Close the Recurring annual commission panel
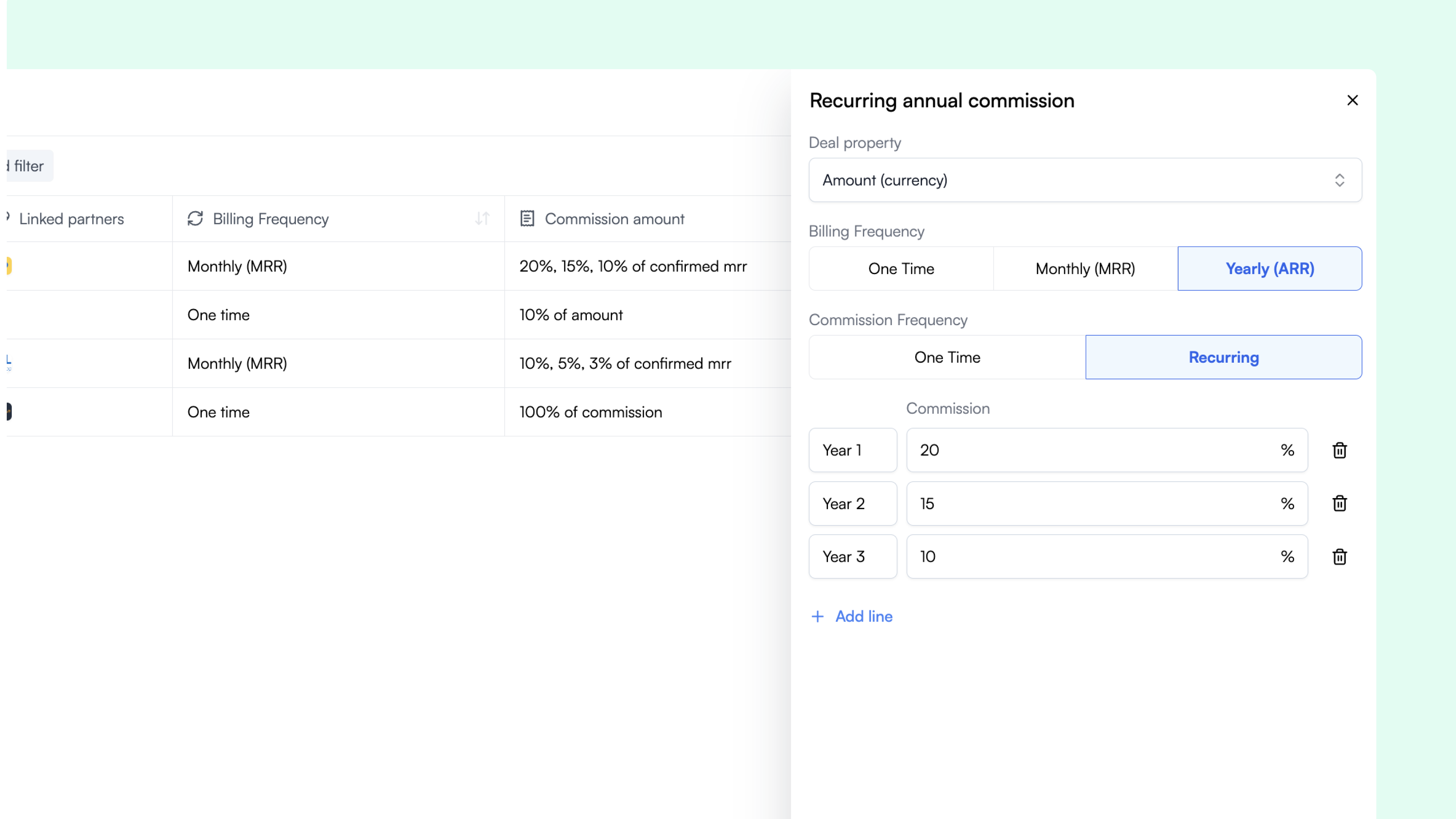 point(1352,100)
